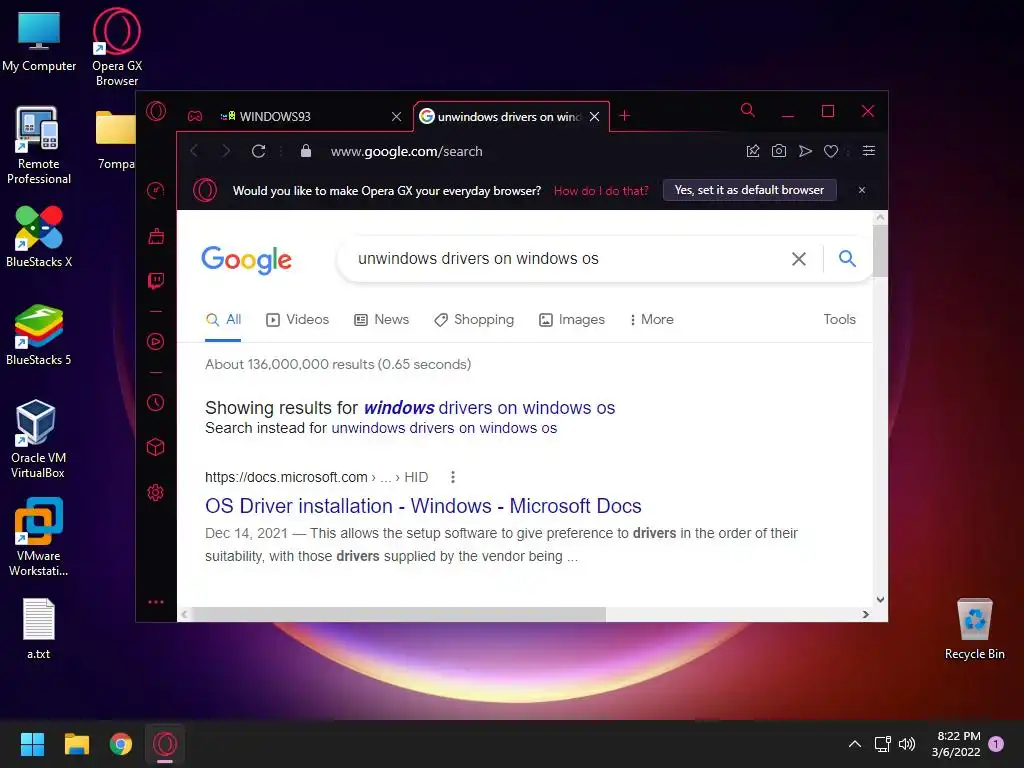This screenshot has height=768, width=1024.
Task: Click Opera GX taskbar icon
Action: pyautogui.click(x=165, y=744)
